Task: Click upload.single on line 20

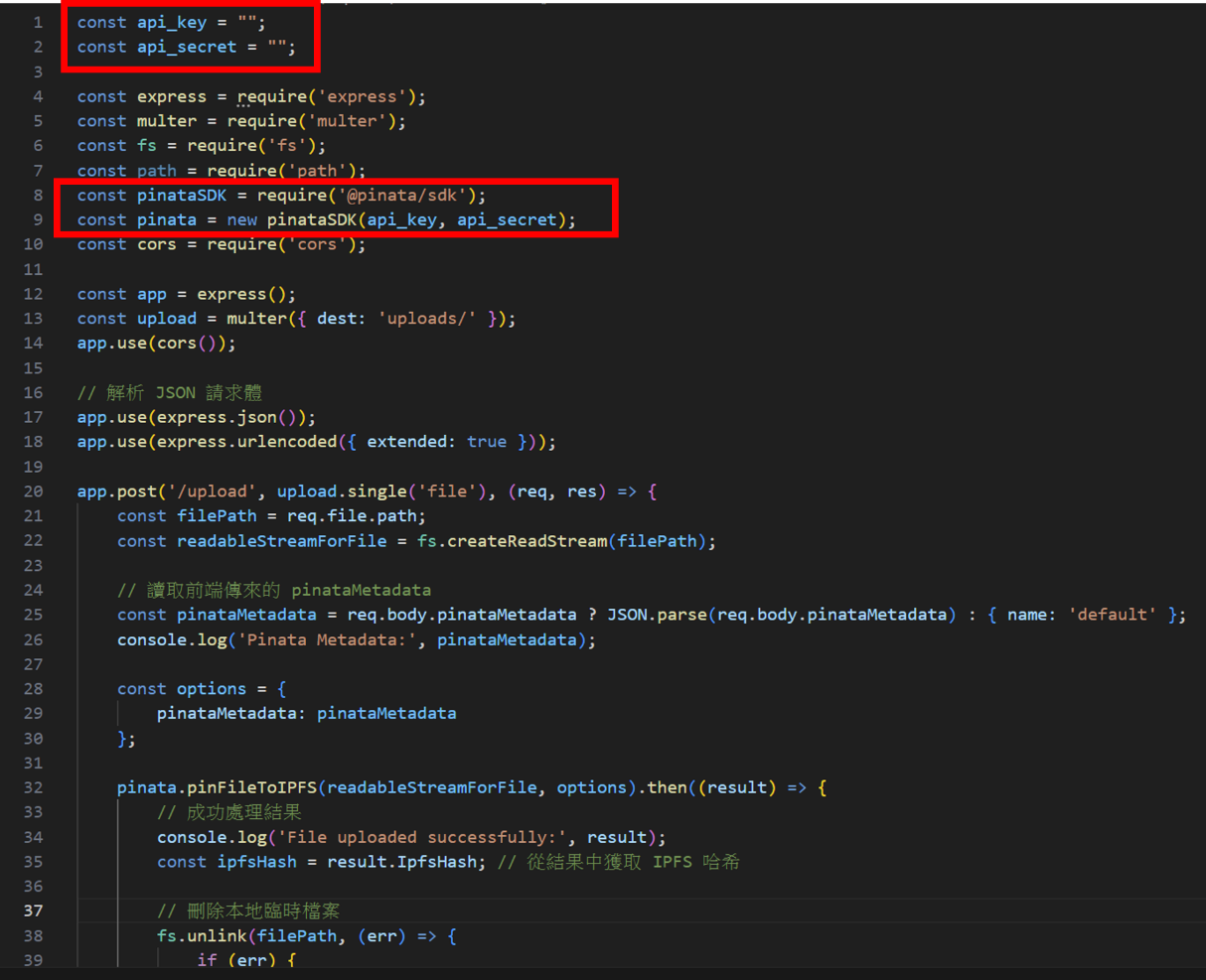Action: pos(342,491)
